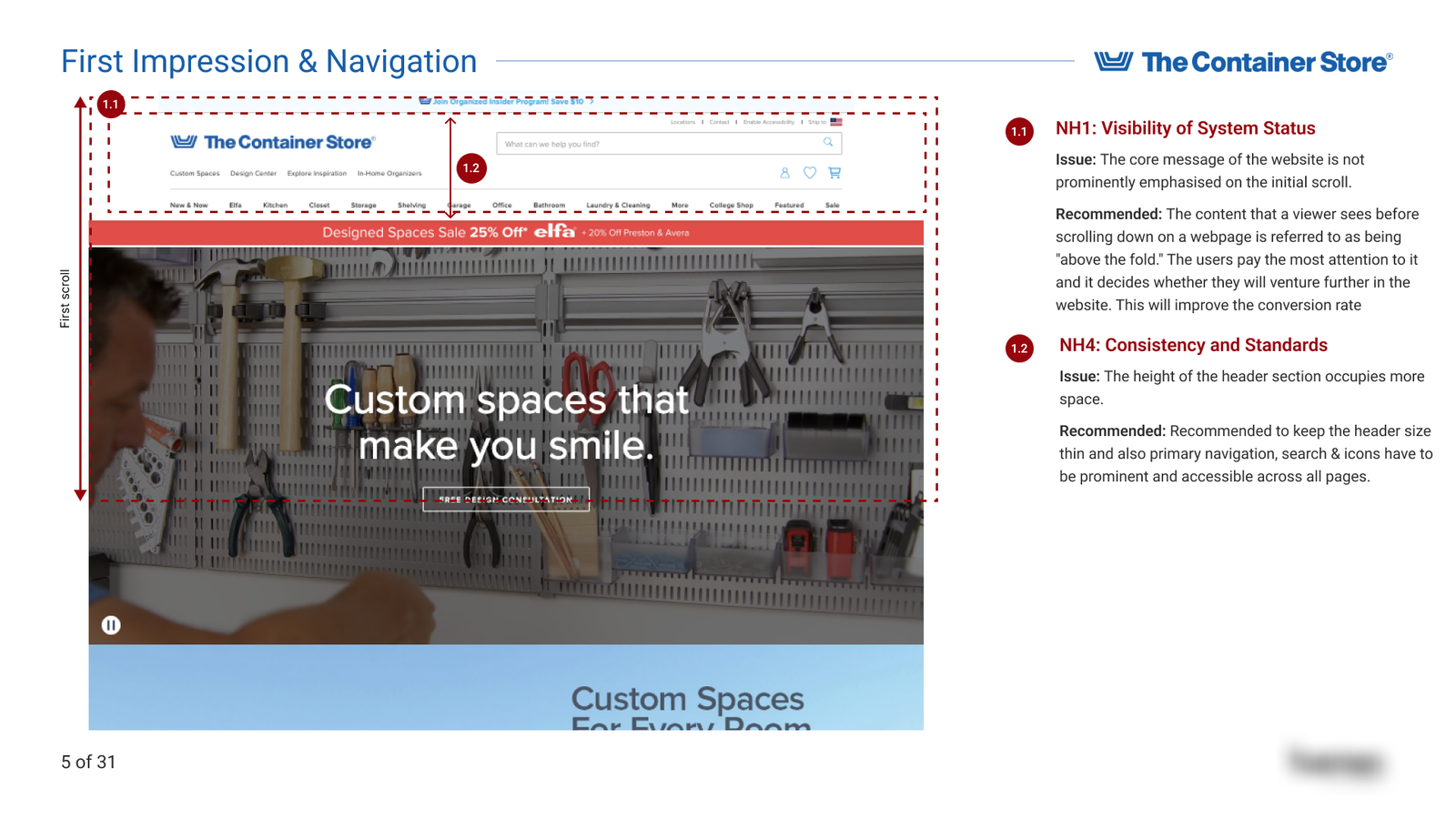Click the 1.2 annotation marker in header
This screenshot has width=1456, height=819.
(470, 168)
